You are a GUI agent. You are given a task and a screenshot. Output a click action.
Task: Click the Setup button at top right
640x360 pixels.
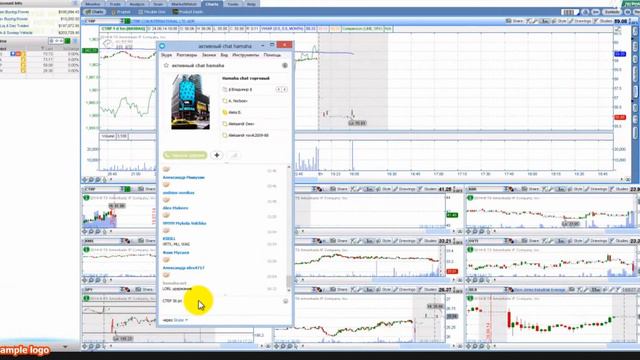click(612, 12)
